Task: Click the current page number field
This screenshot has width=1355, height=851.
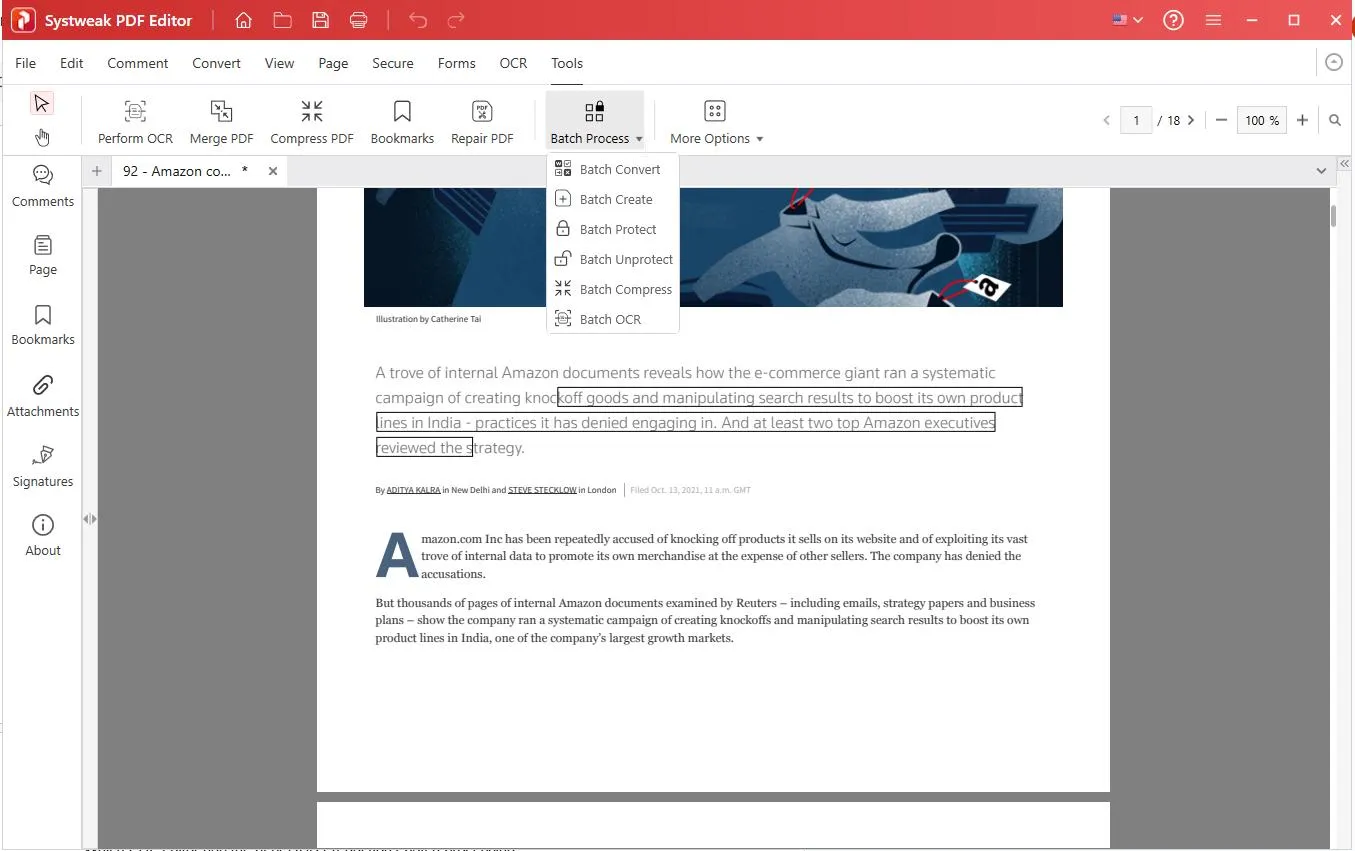Action: coord(1136,120)
